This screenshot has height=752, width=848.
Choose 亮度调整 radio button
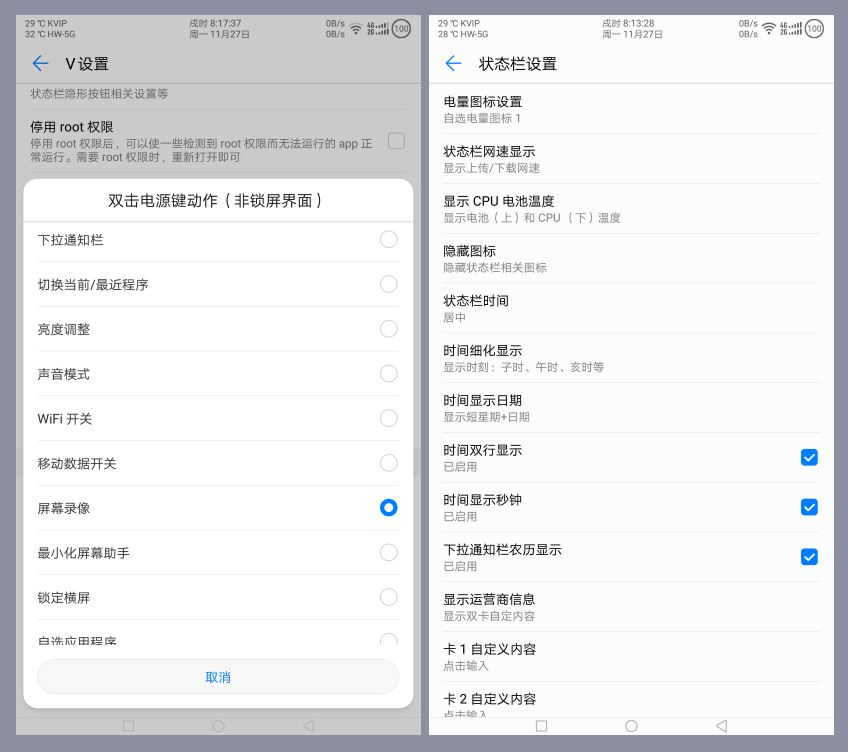click(x=388, y=329)
